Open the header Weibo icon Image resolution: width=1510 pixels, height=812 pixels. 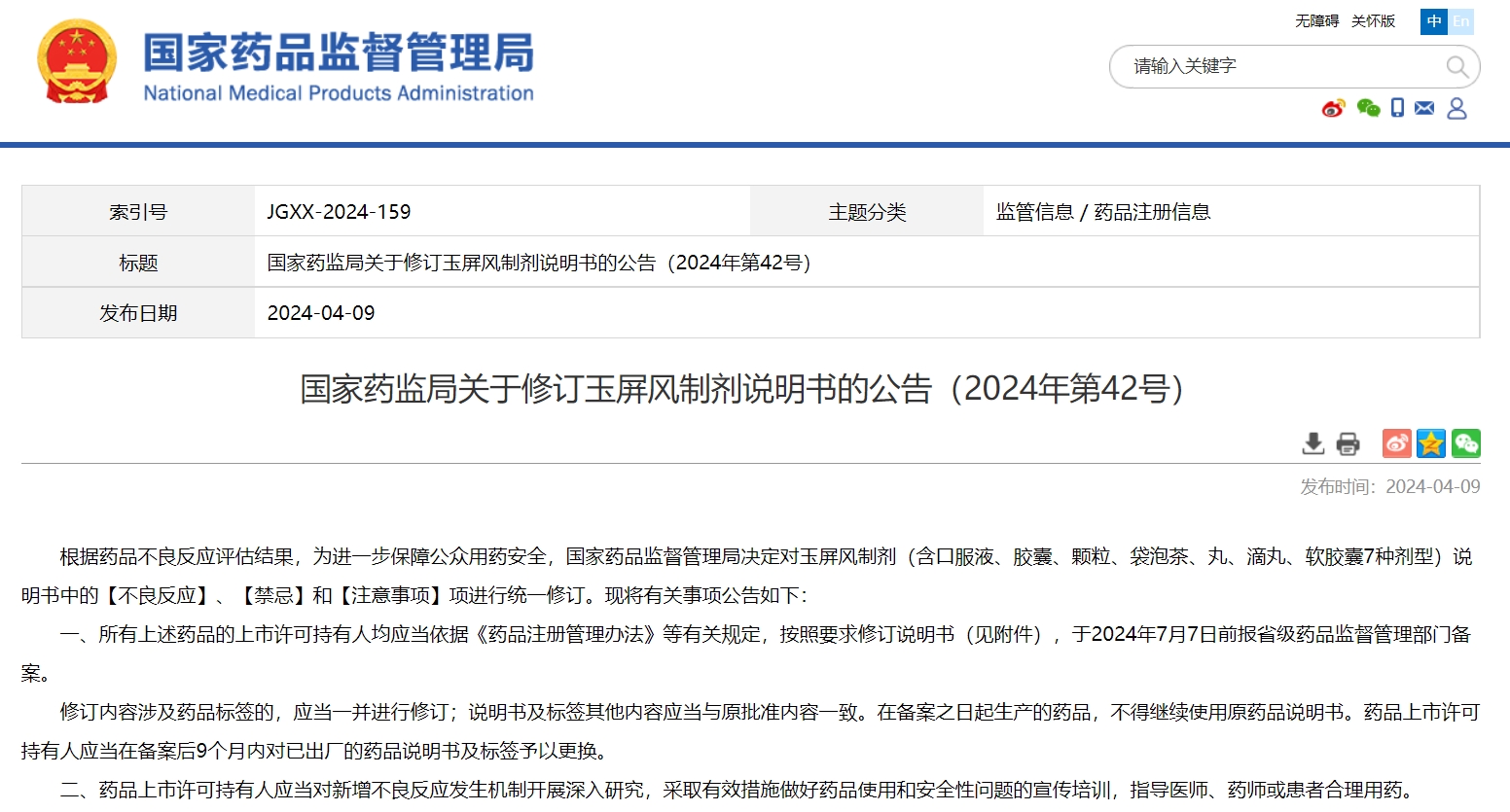[1333, 108]
